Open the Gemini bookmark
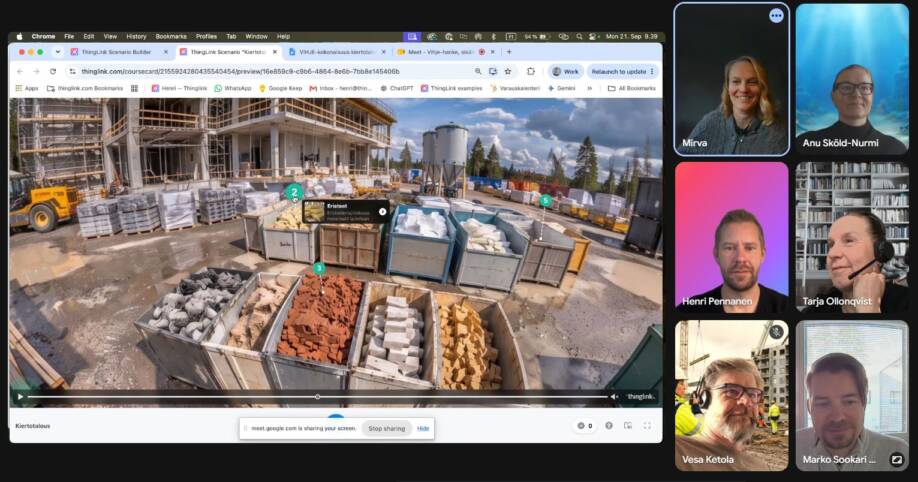This screenshot has height=482, width=918. pyautogui.click(x=561, y=88)
